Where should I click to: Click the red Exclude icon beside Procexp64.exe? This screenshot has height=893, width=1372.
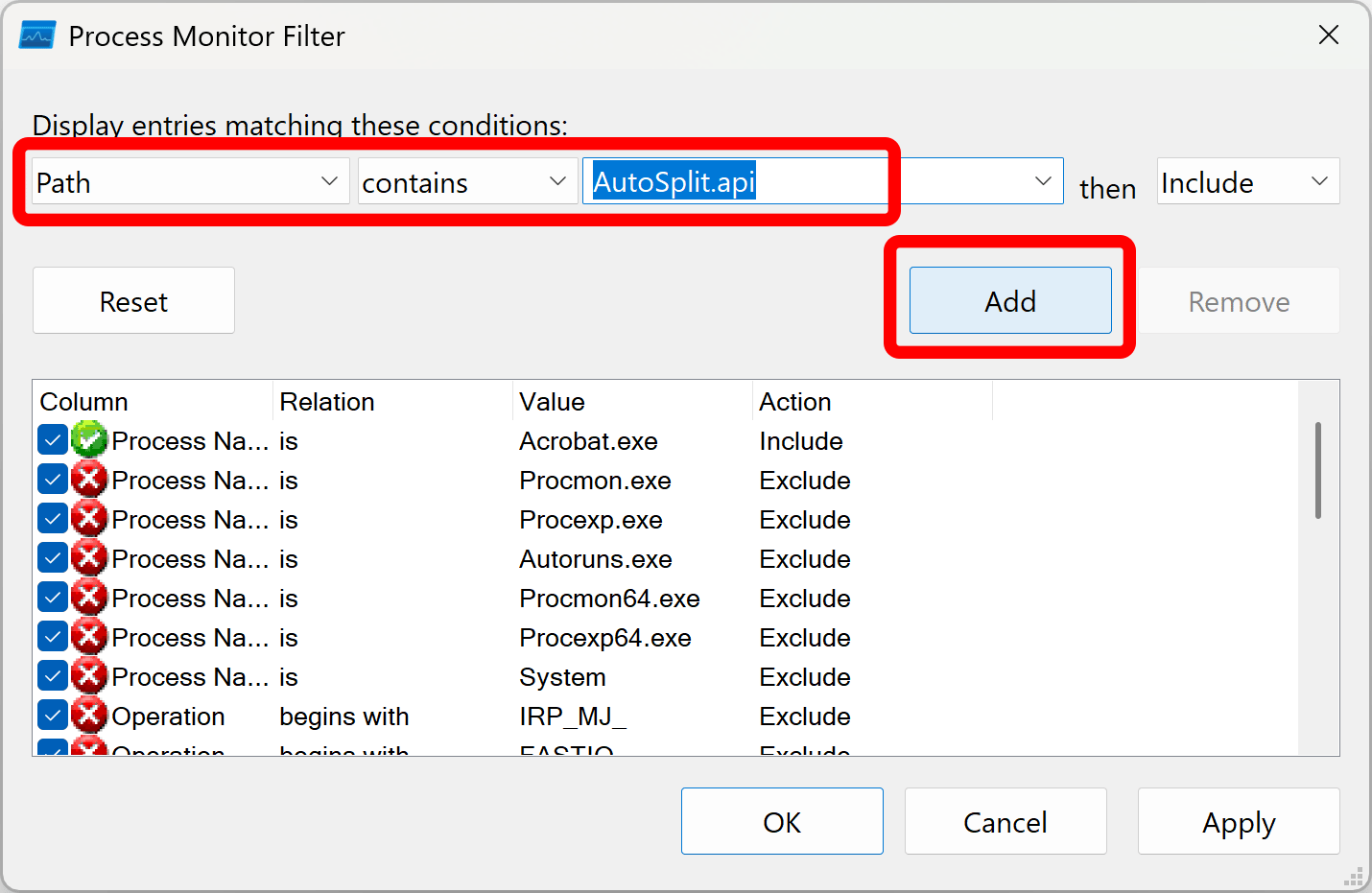(89, 636)
